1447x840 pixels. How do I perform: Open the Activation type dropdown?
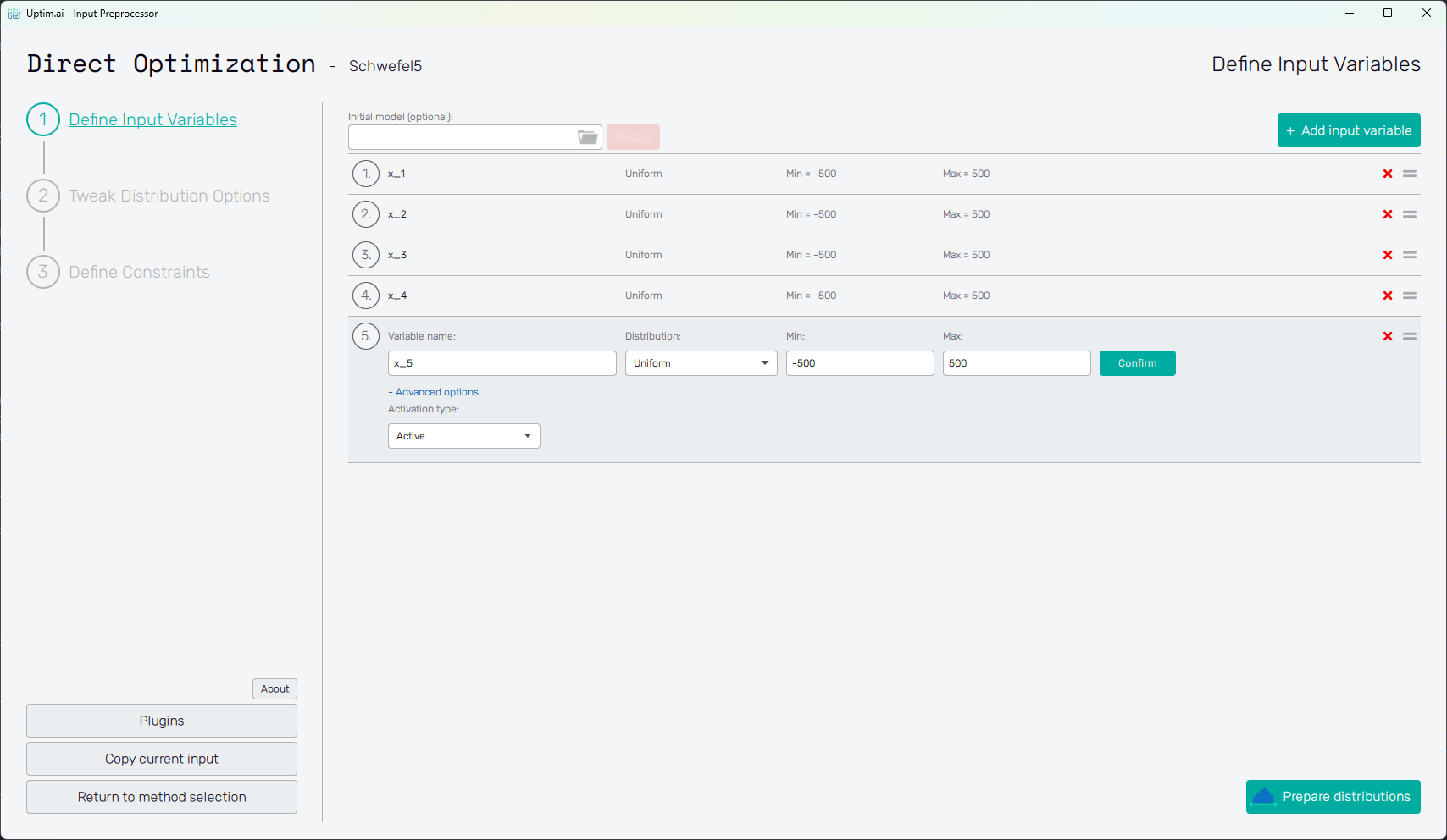coord(463,436)
